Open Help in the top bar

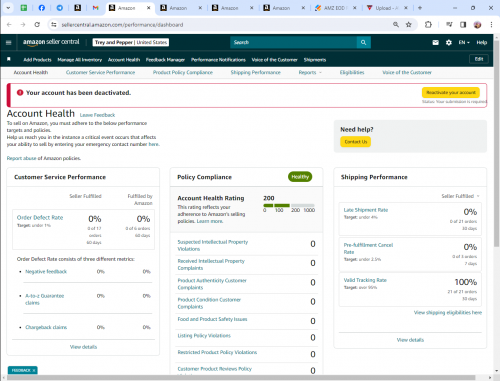(482, 42)
